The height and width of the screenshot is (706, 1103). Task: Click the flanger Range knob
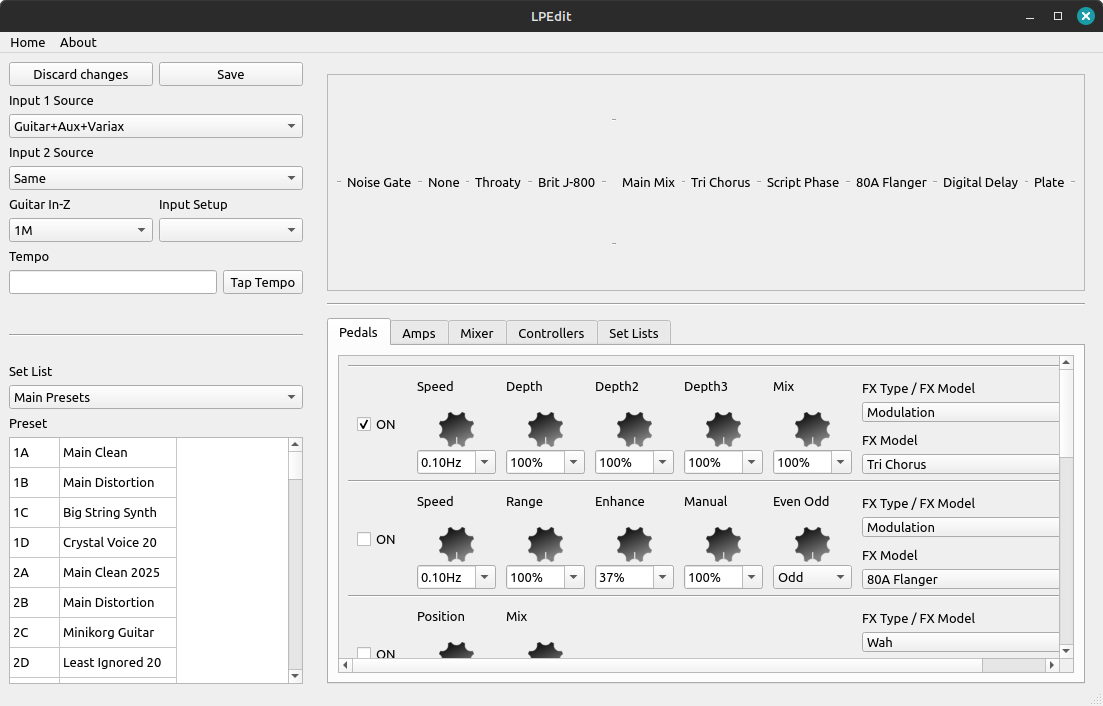point(545,544)
